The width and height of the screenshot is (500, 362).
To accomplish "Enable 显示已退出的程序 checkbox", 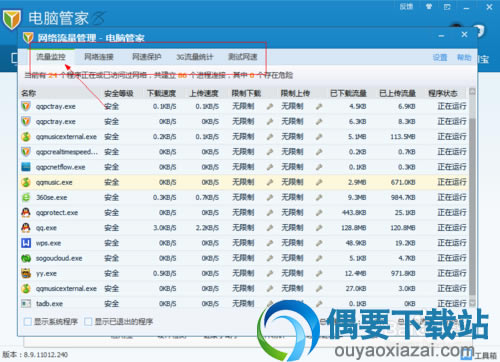I will click(88, 322).
